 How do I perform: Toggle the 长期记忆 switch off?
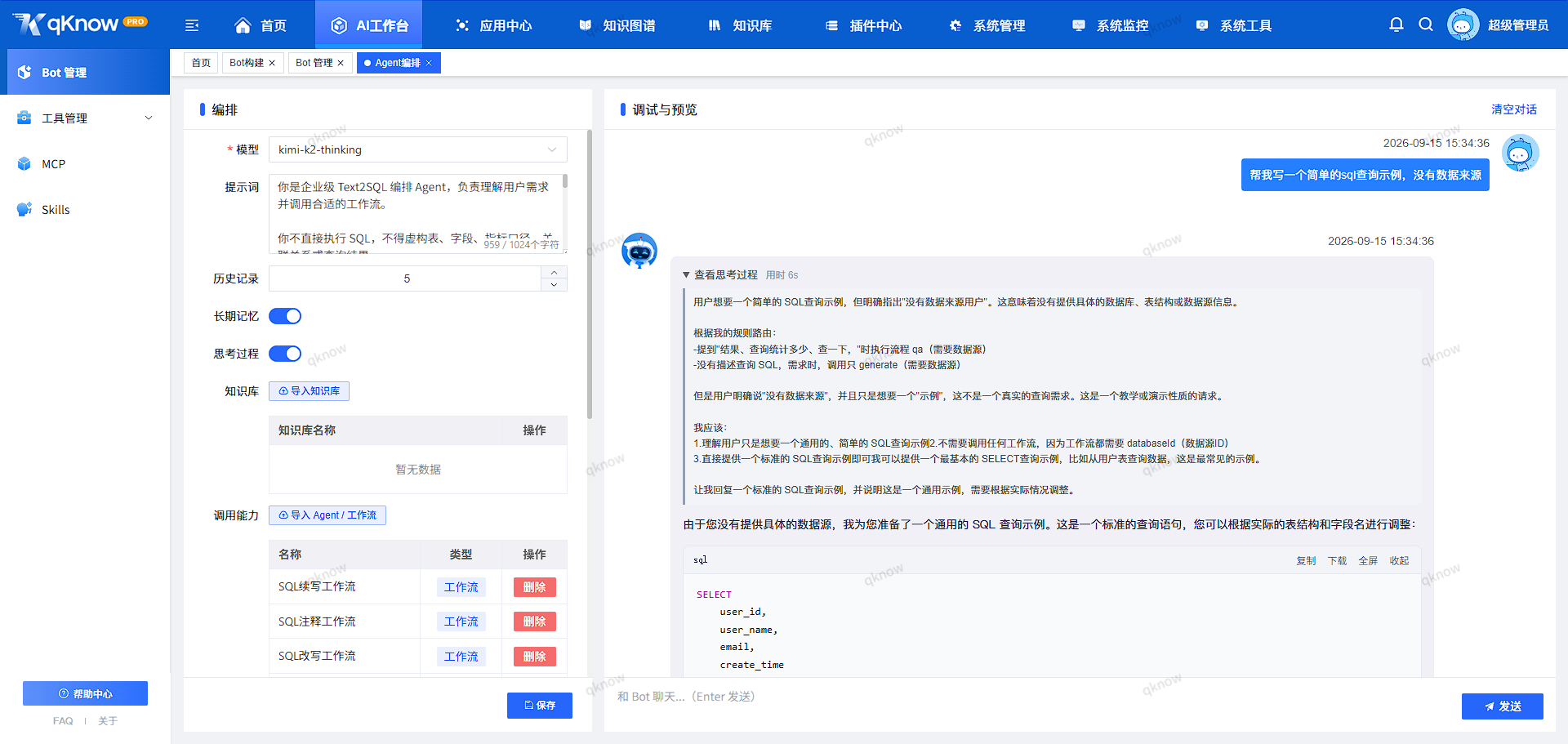point(285,316)
